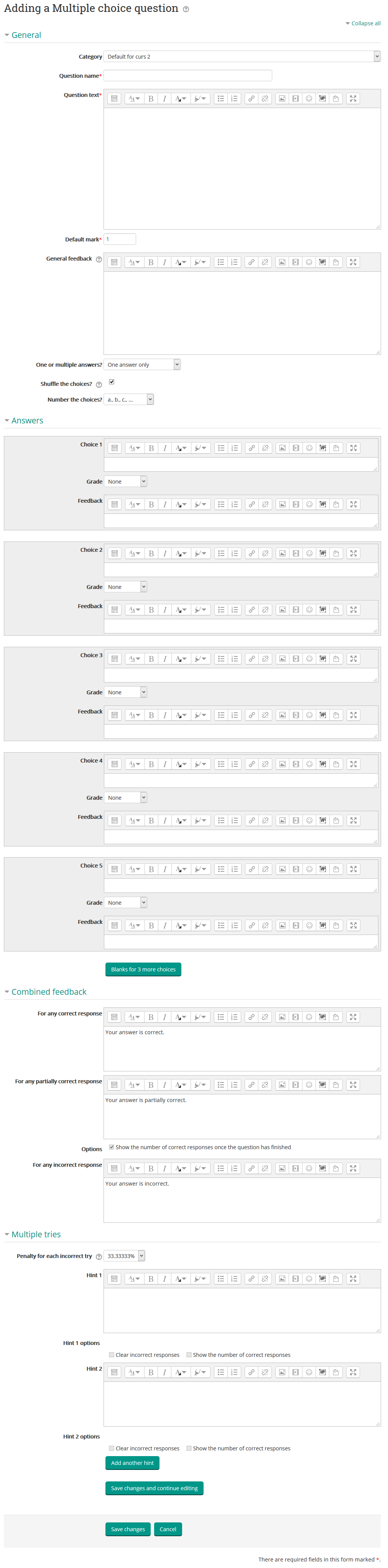Open Number the choices dropdown
The width and height of the screenshot is (388, 1568).
click(x=129, y=400)
